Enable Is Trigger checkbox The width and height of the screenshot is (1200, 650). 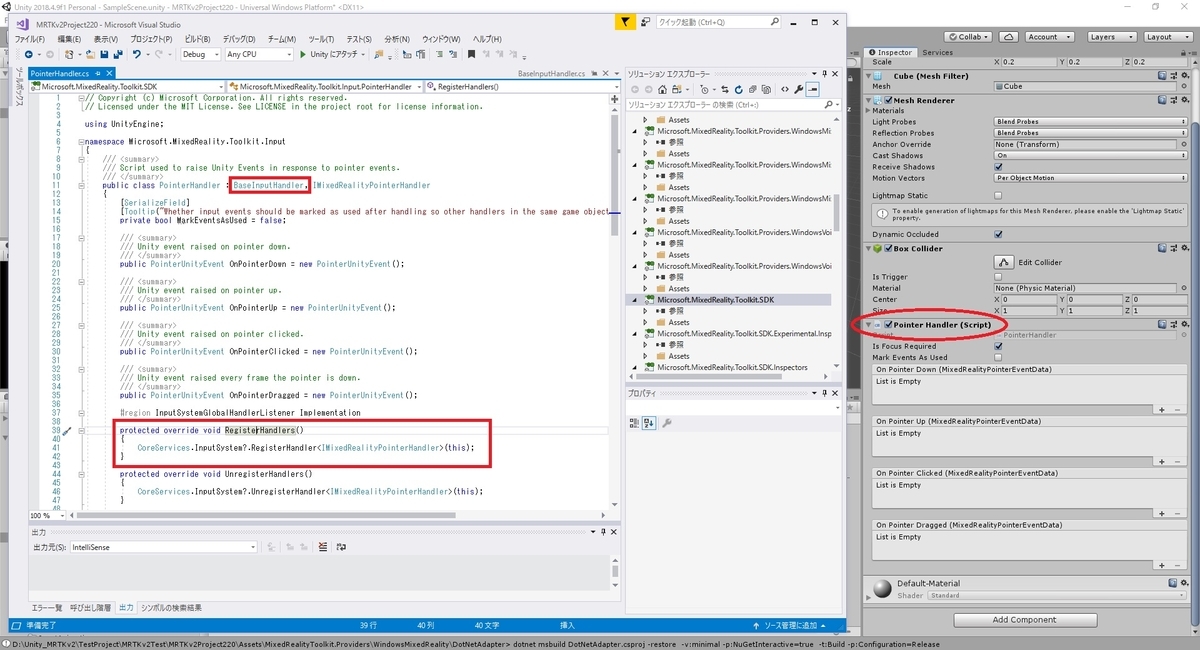click(x=998, y=277)
